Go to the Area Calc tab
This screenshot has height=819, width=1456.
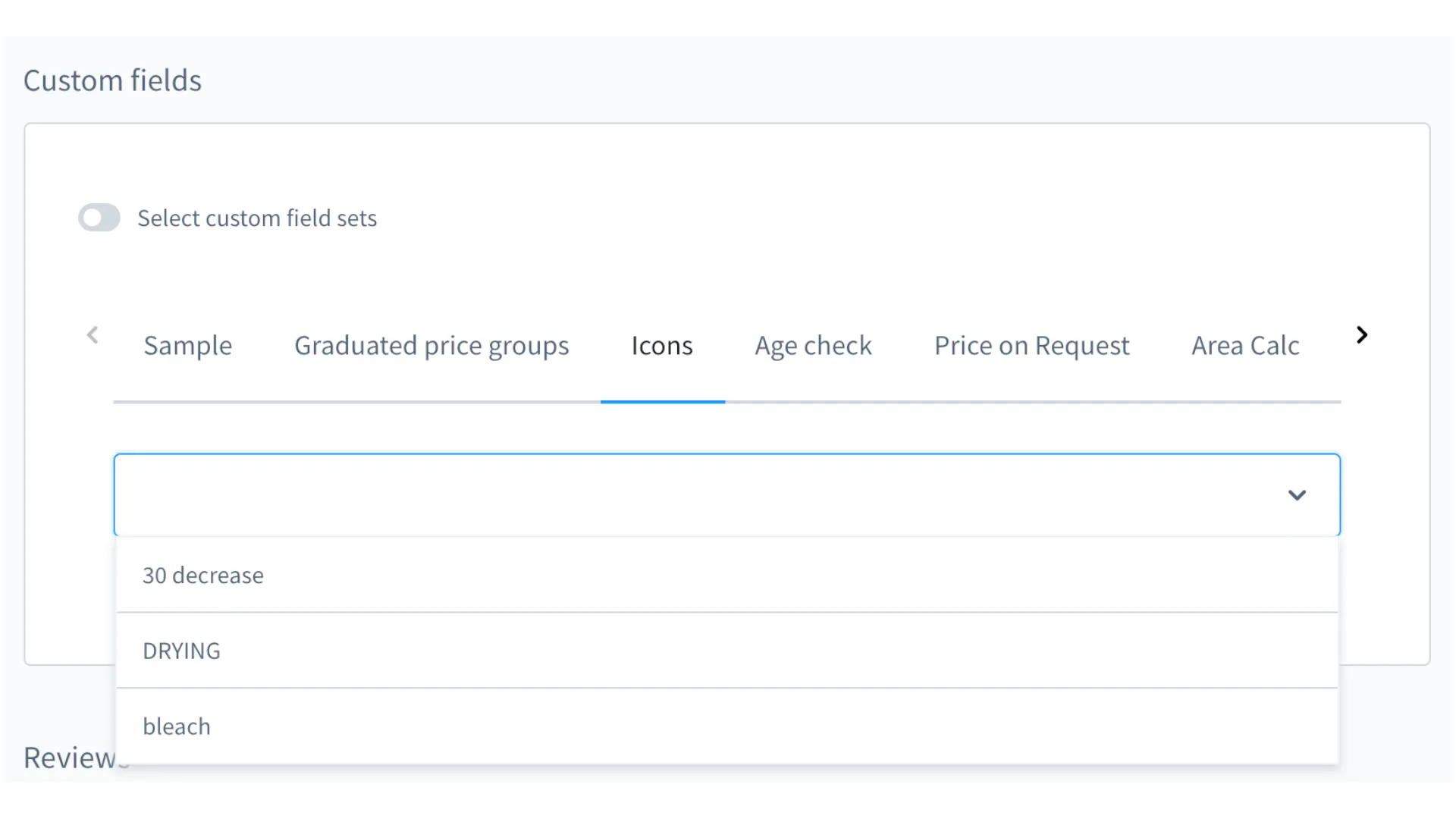point(1245,346)
